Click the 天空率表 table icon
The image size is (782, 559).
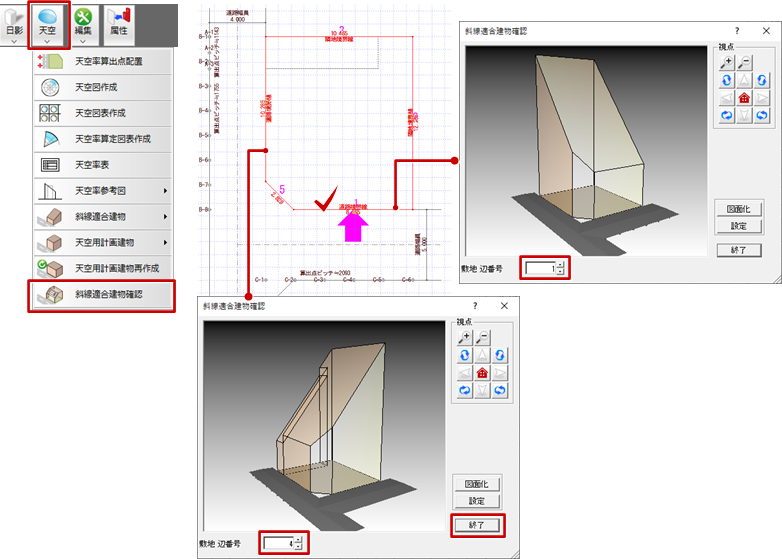(50, 165)
